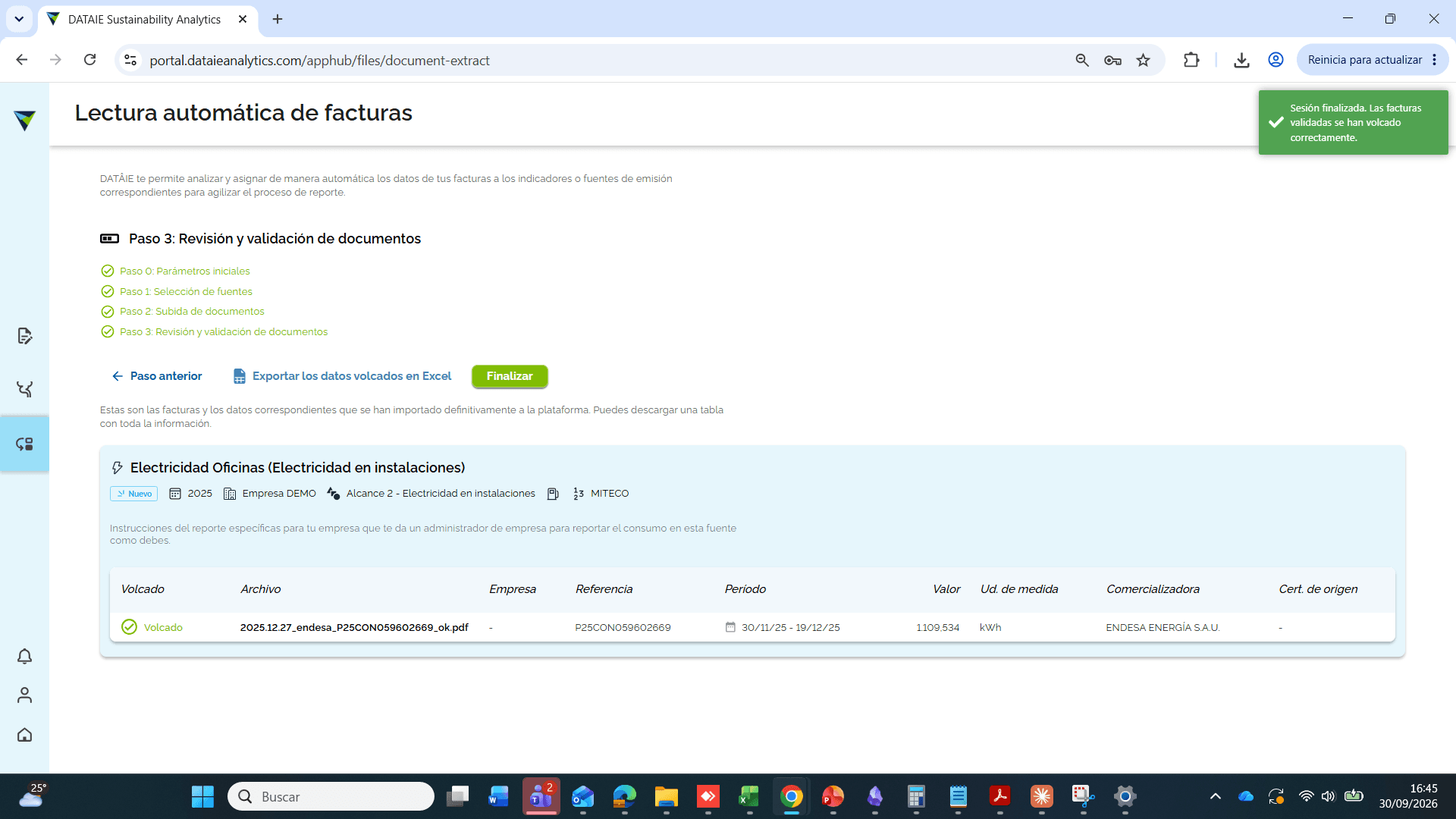Viewport: 1456px width, 819px height.
Task: Click the kWh unit cell
Action: point(990,627)
